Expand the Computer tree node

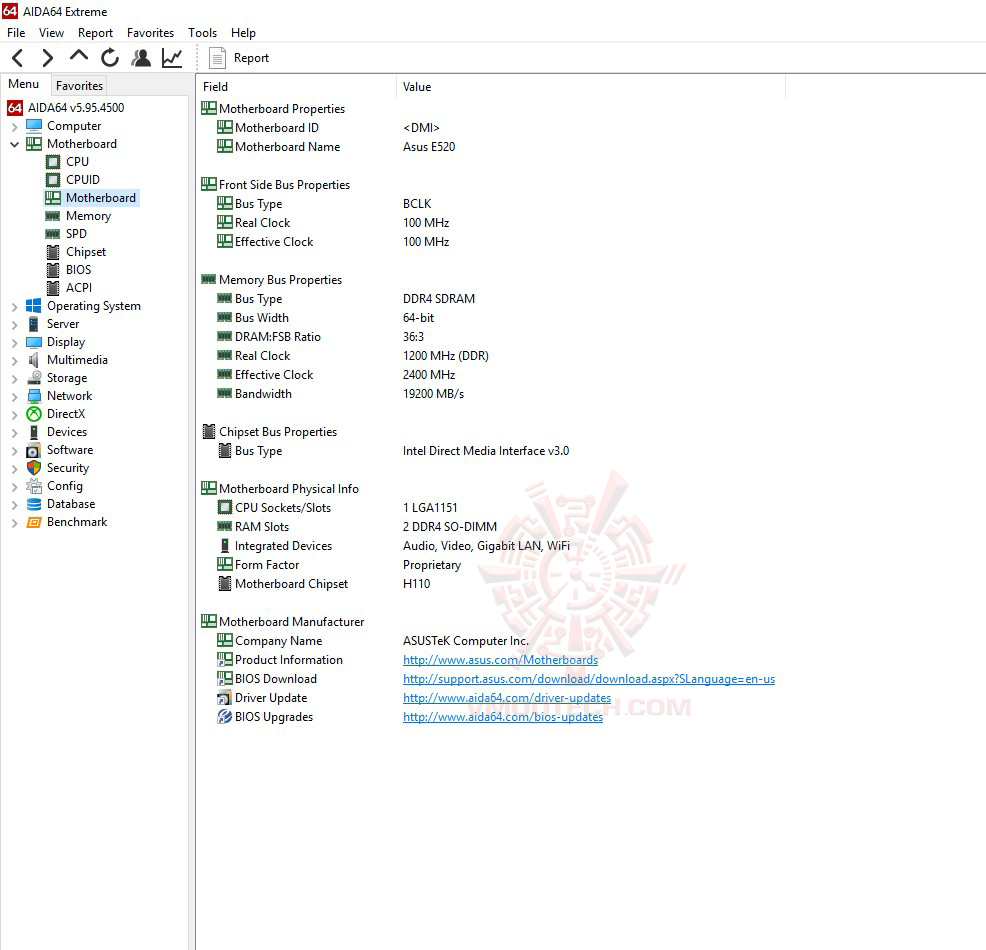(x=14, y=126)
